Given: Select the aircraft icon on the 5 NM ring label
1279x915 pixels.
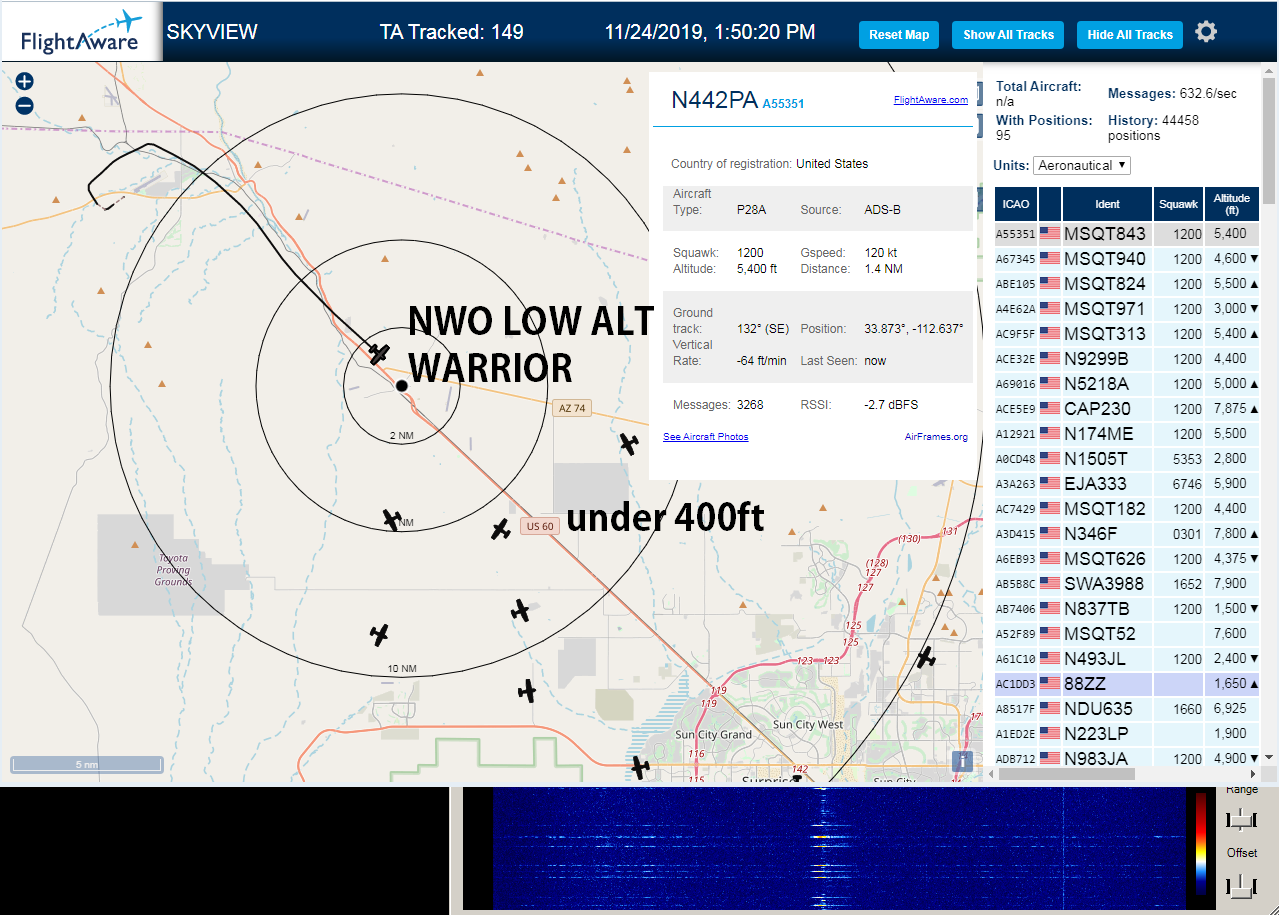Looking at the screenshot, I should [392, 519].
